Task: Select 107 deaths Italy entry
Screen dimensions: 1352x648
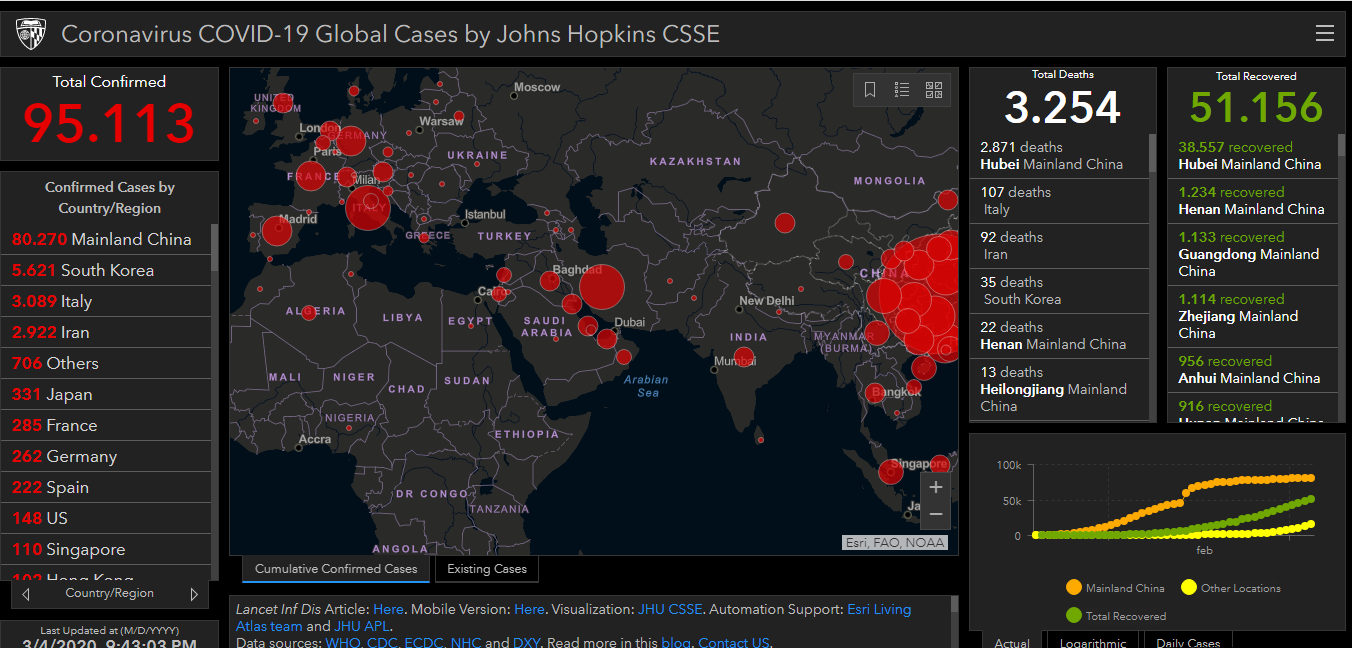Action: 1059,201
